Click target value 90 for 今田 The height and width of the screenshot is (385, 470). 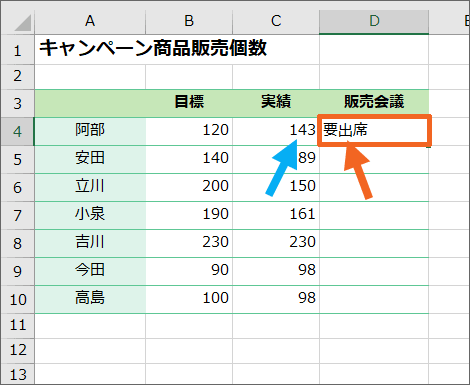pyautogui.click(x=189, y=271)
